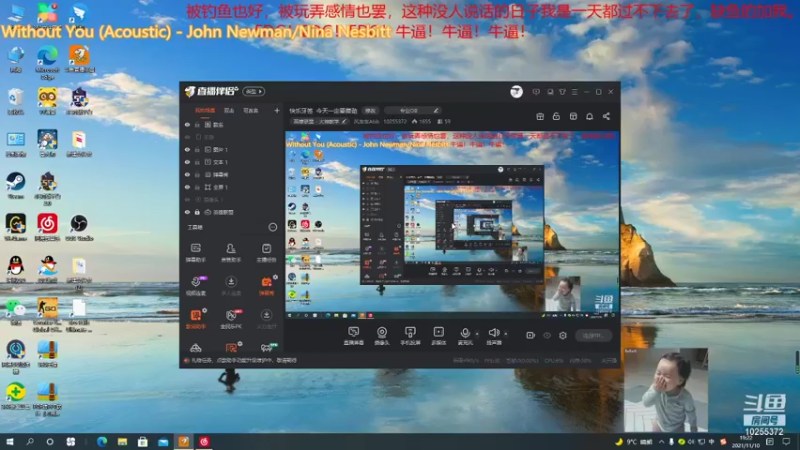Open the Windows Start menu

click(9, 441)
